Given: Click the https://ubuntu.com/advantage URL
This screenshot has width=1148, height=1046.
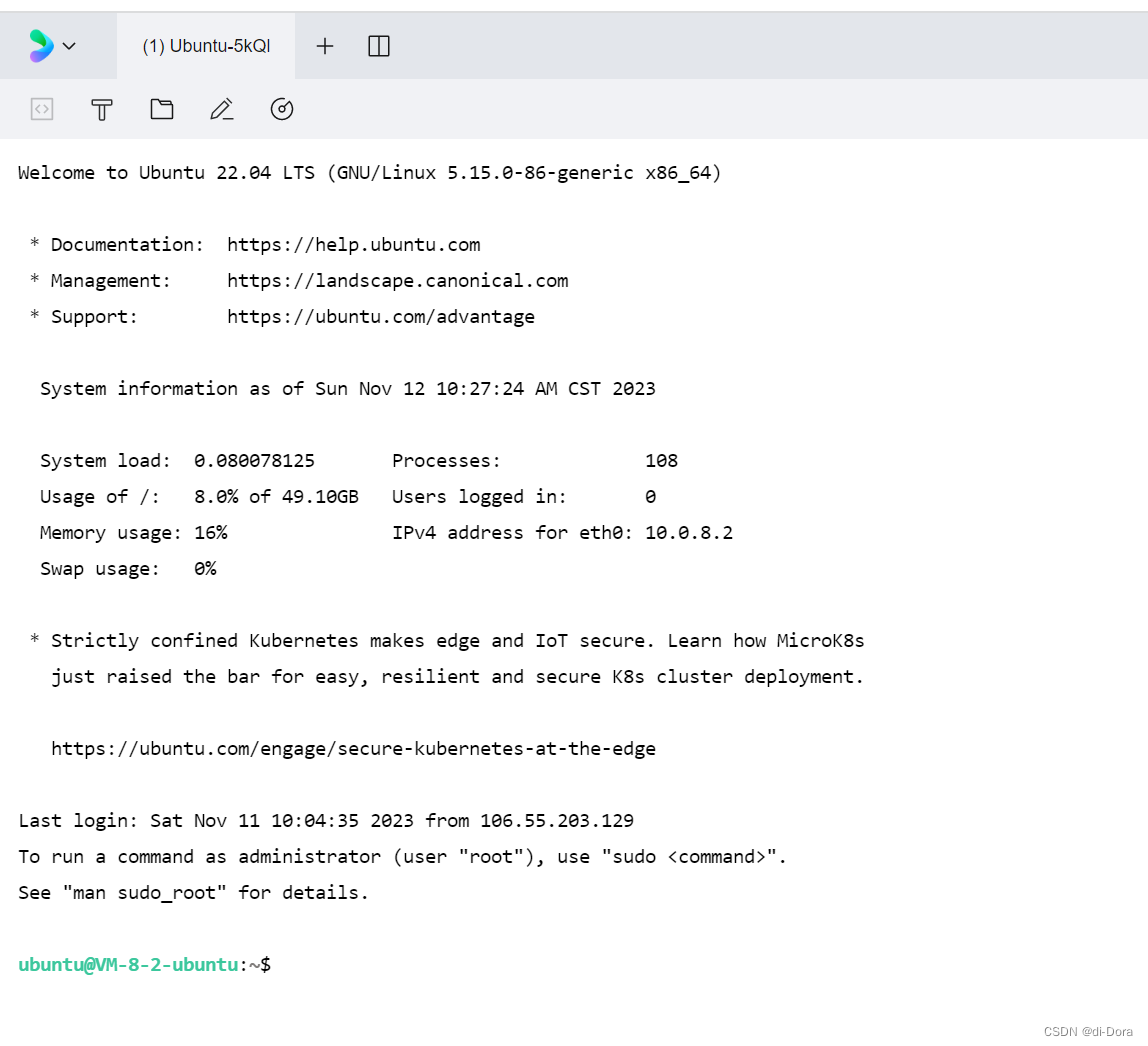Looking at the screenshot, I should 381,316.
